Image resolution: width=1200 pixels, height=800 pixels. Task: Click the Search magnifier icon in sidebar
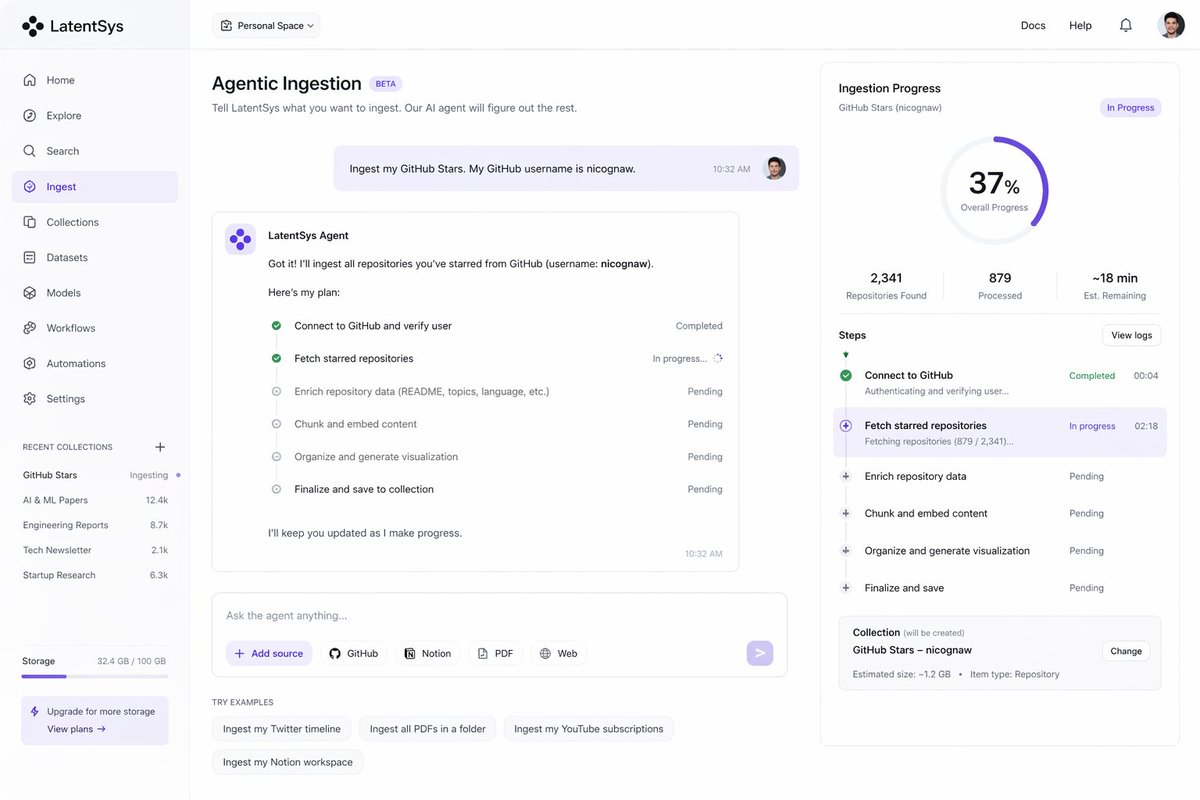click(30, 151)
